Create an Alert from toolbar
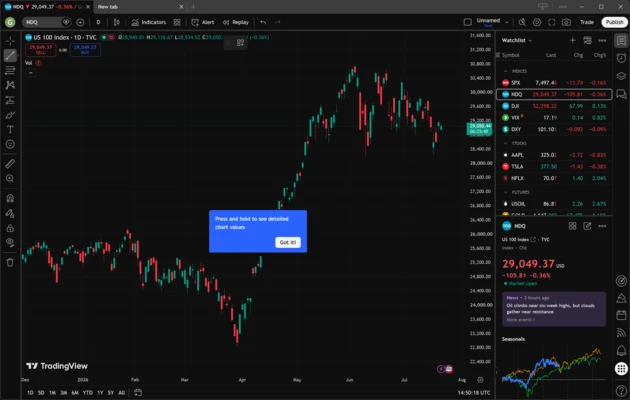The image size is (630, 400). 203,22
